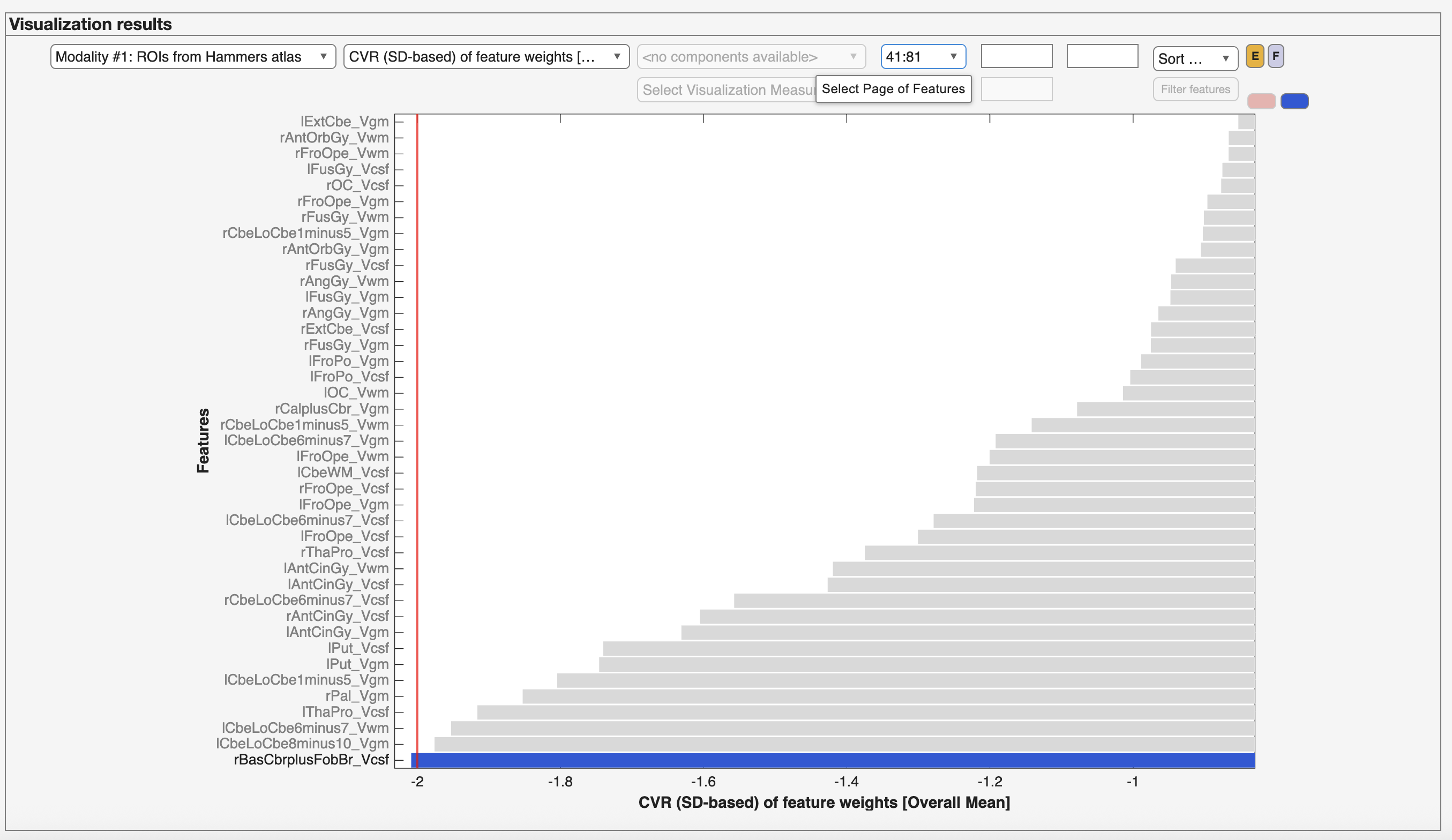Click the rightmost empty input box
The height and width of the screenshot is (840, 1452).
click(1102, 56)
